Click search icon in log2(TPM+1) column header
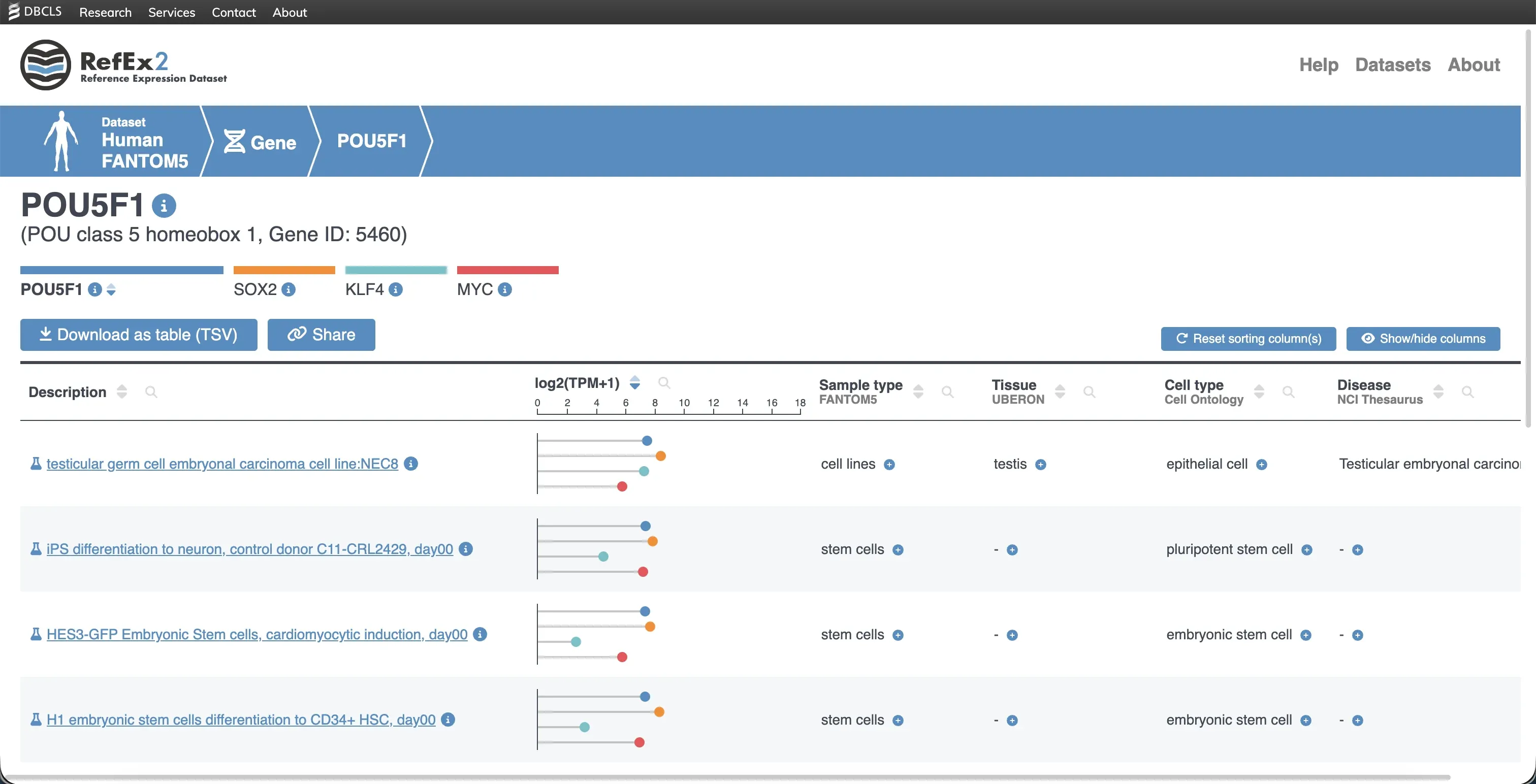The image size is (1536, 784). coord(664,383)
